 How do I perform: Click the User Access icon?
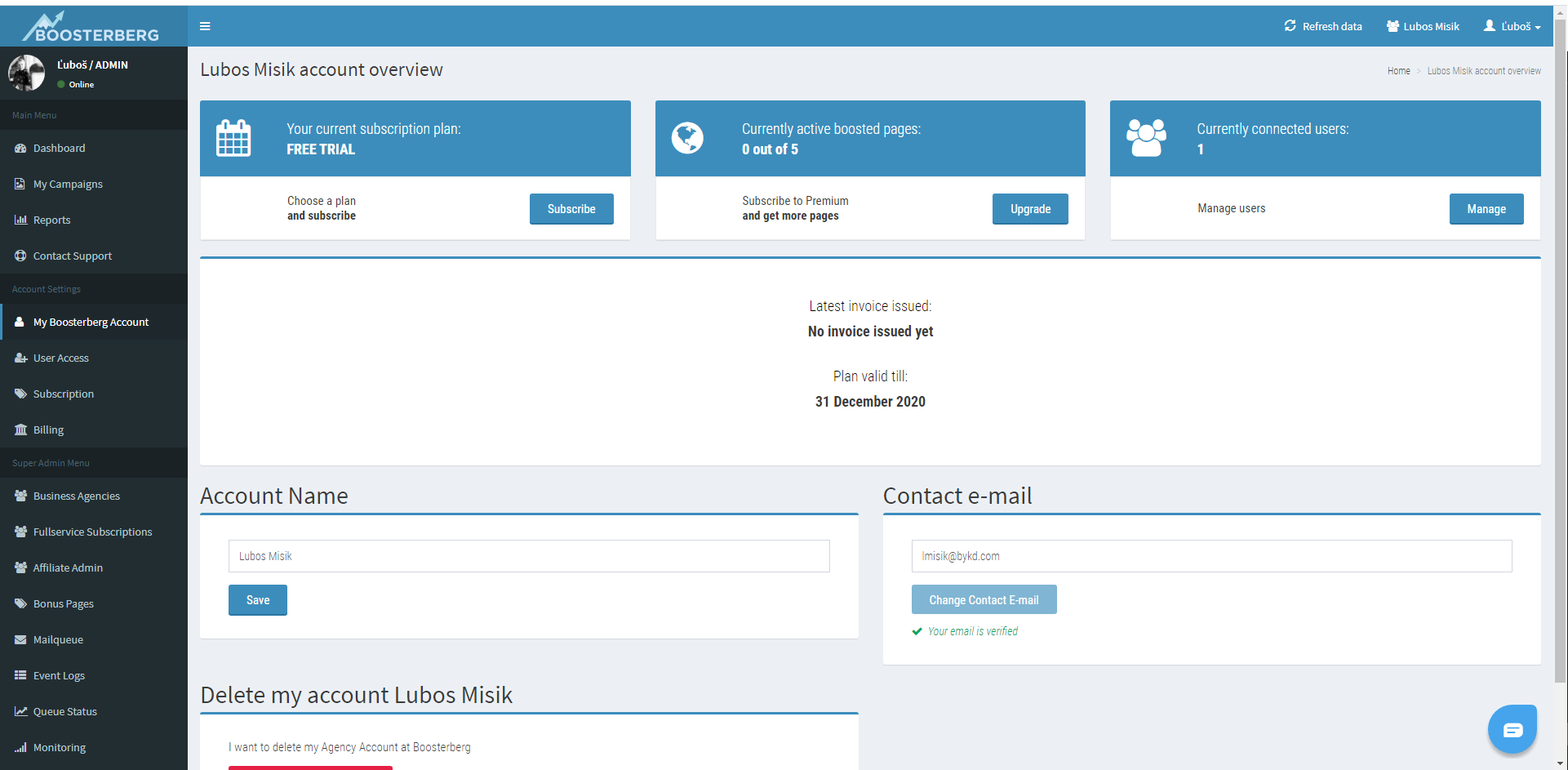[20, 358]
